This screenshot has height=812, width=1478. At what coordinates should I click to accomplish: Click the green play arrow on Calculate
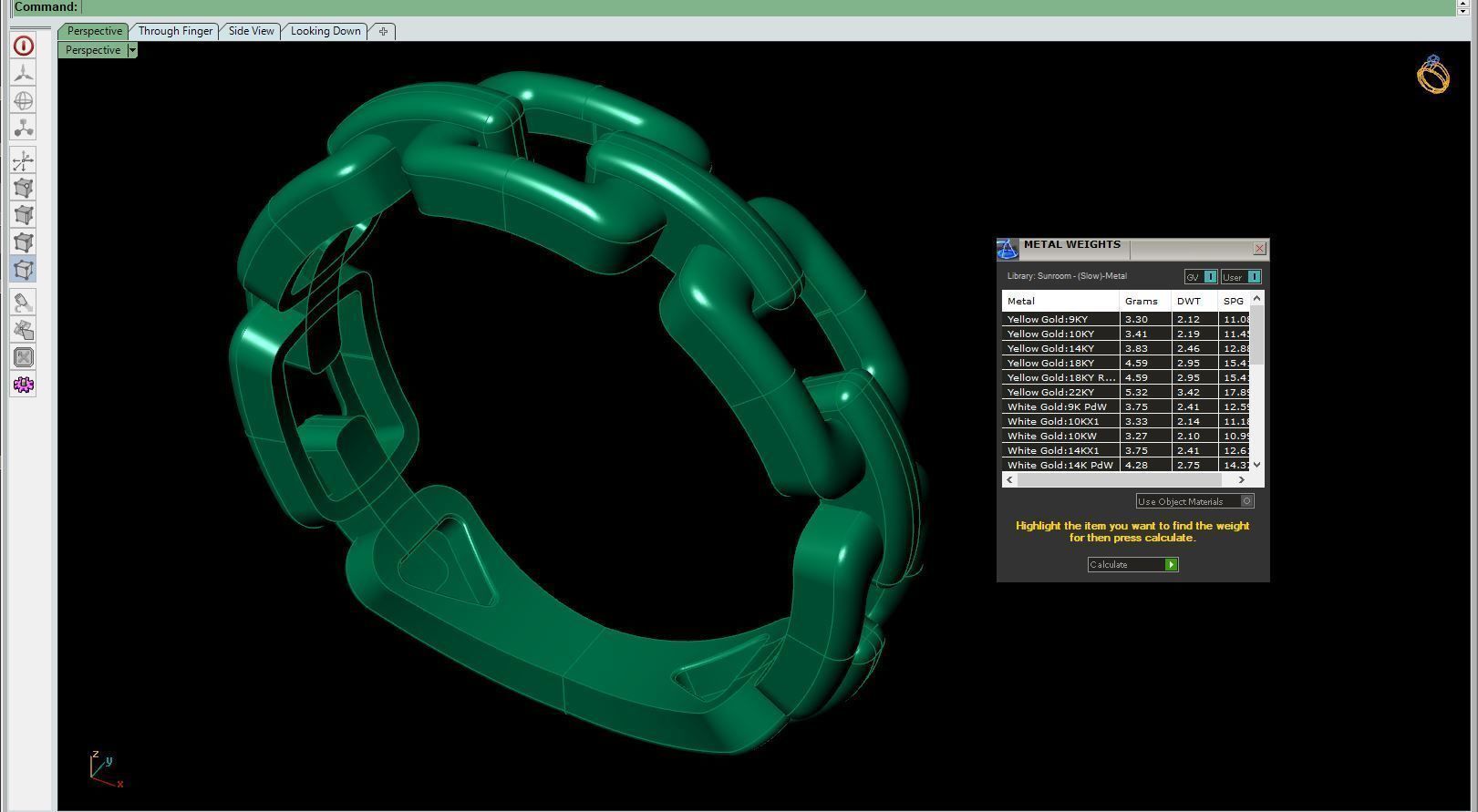1172,565
